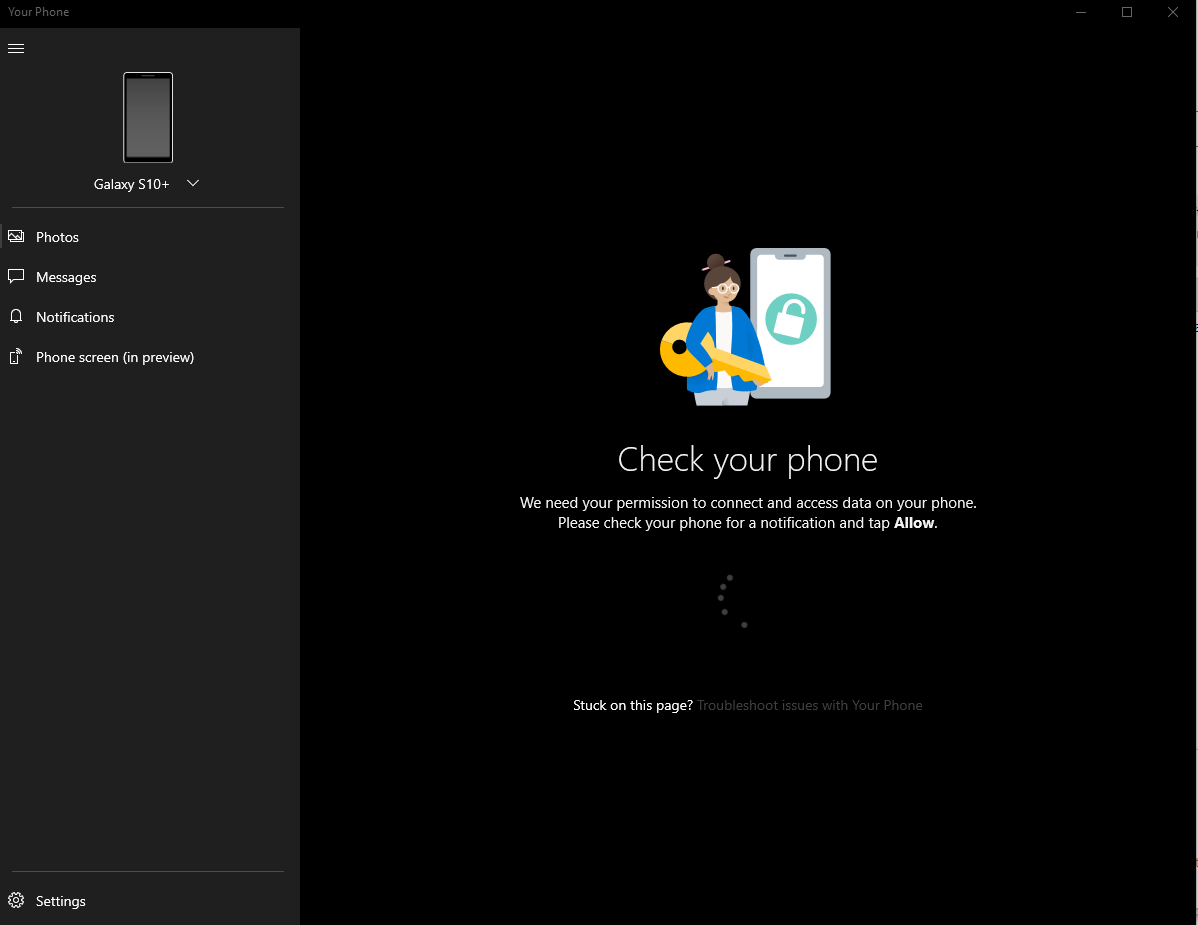This screenshot has width=1198, height=925.
Task: Maximize the Your Phone window
Action: pyautogui.click(x=1127, y=12)
